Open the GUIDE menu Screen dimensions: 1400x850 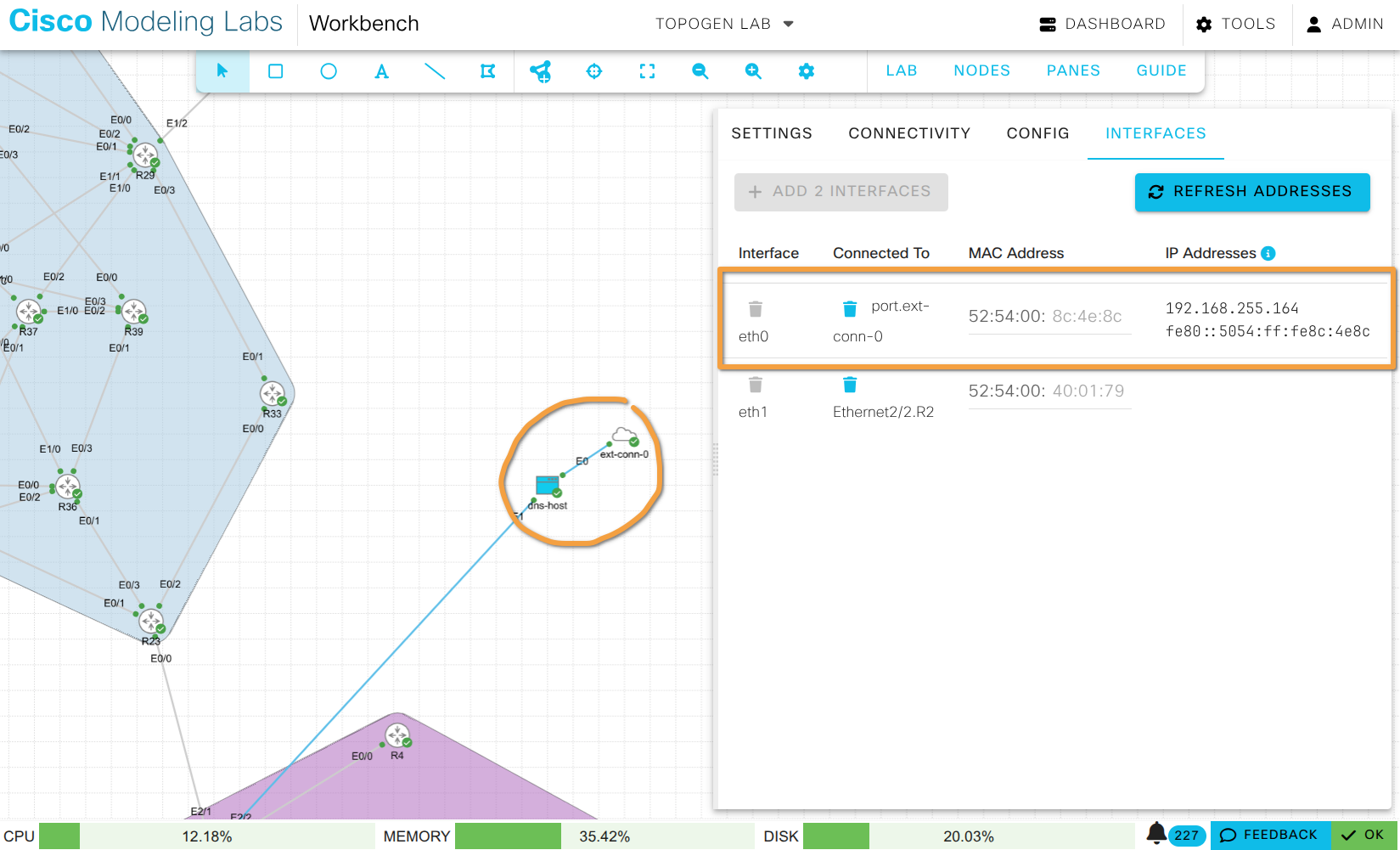tap(1161, 70)
